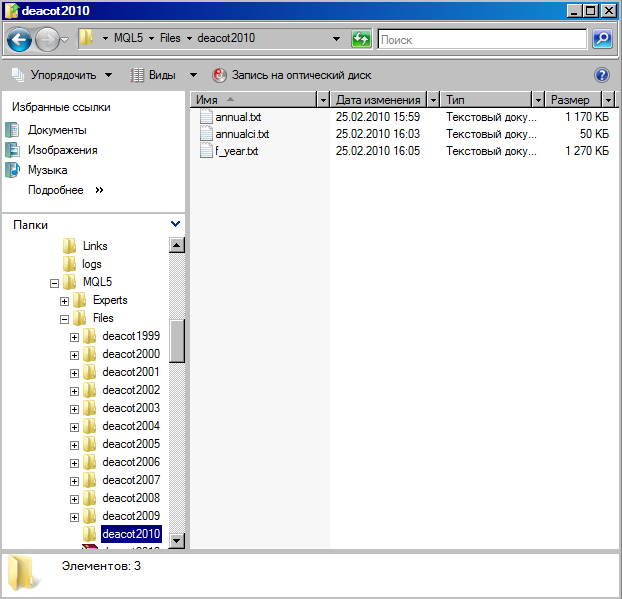Open the Help question mark icon
Screen dimensions: 622x599
coord(601,75)
